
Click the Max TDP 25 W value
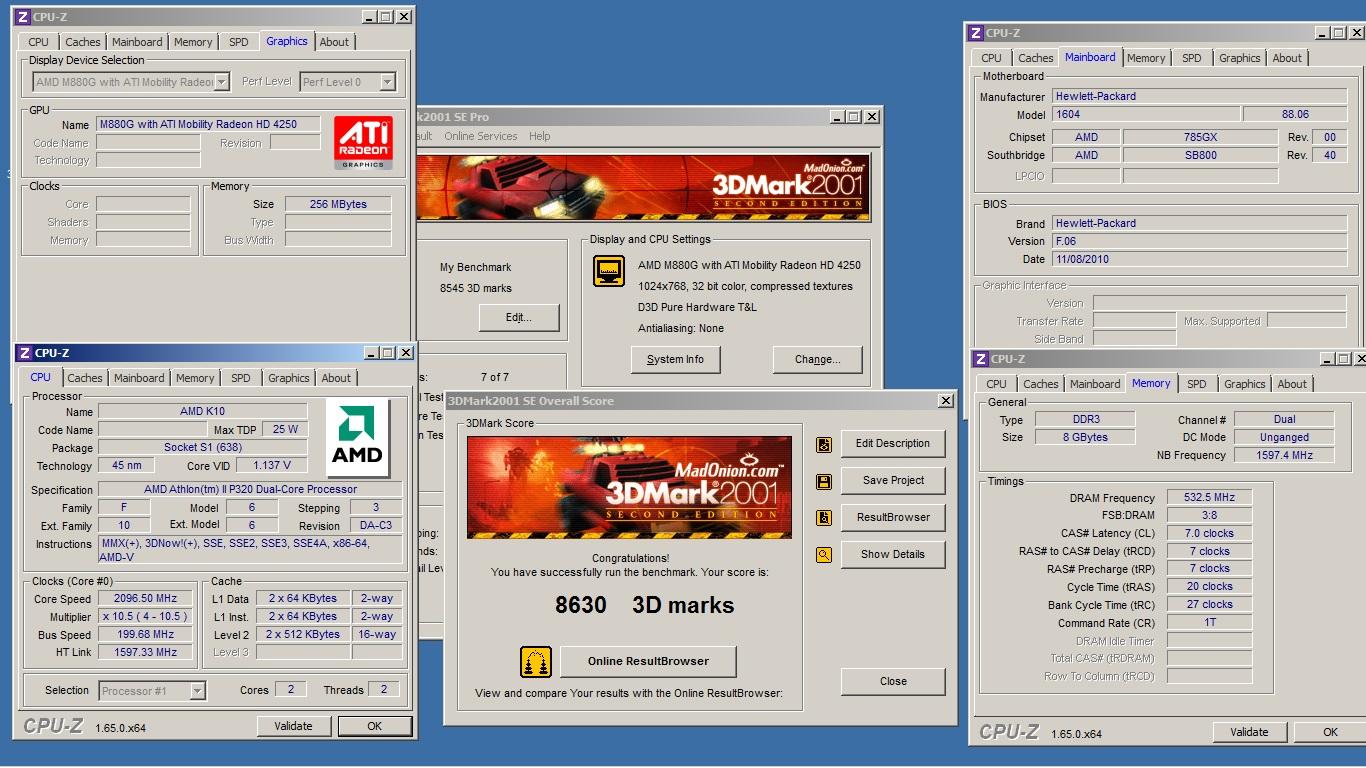coord(285,430)
